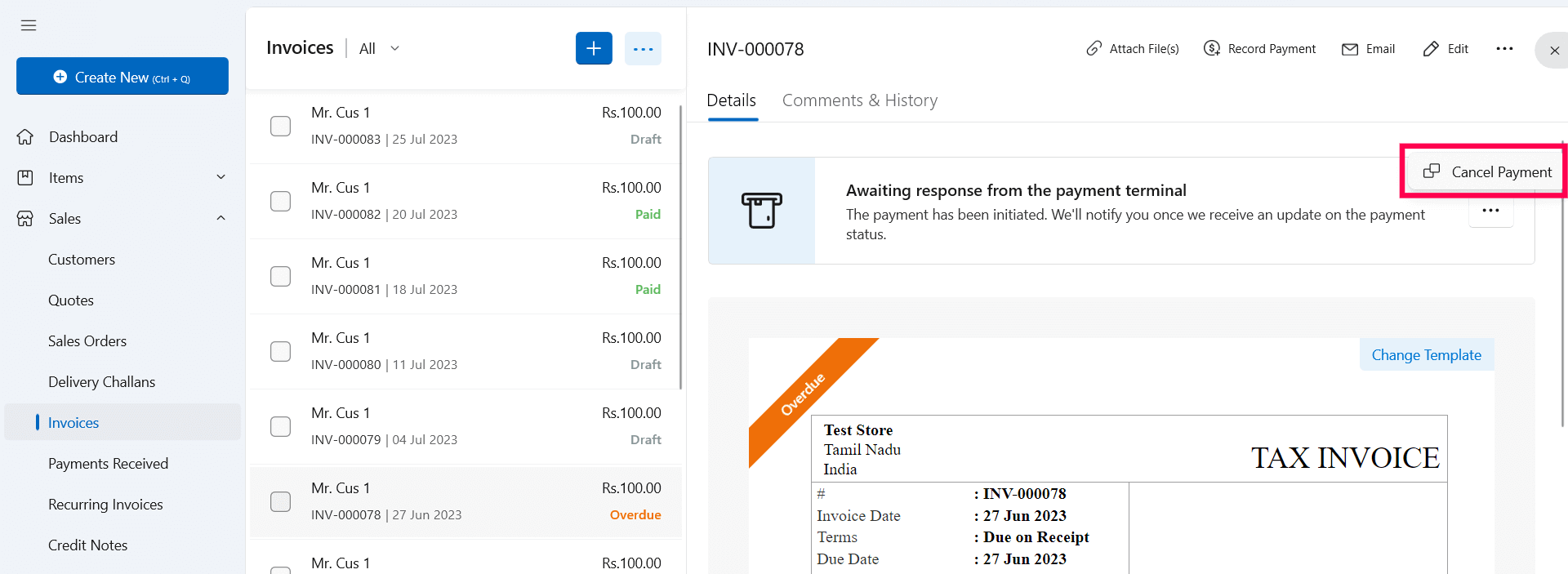The image size is (1568, 574).
Task: Click the blue plus new invoice button
Action: (x=594, y=49)
